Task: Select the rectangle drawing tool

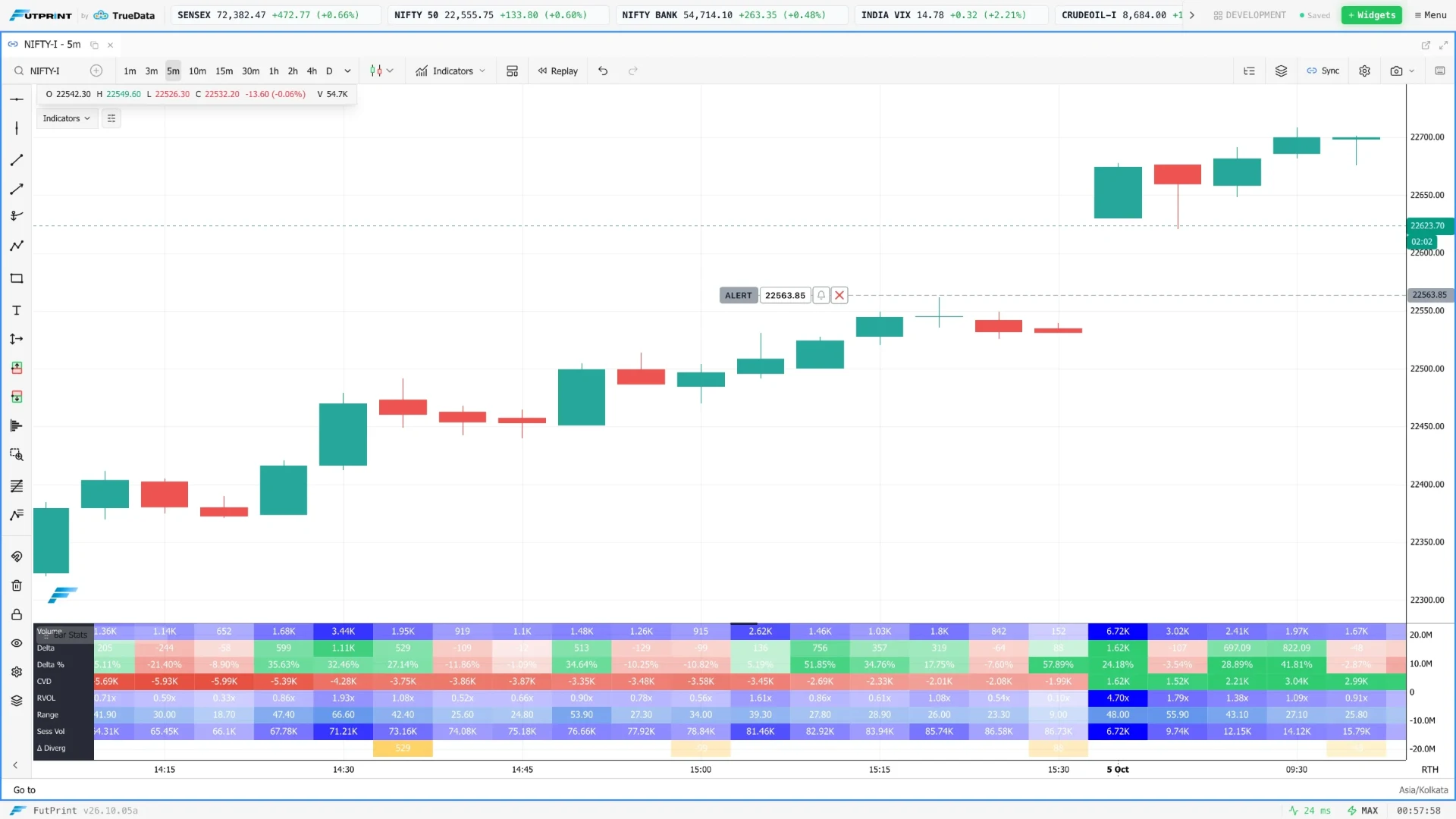Action: [x=17, y=278]
